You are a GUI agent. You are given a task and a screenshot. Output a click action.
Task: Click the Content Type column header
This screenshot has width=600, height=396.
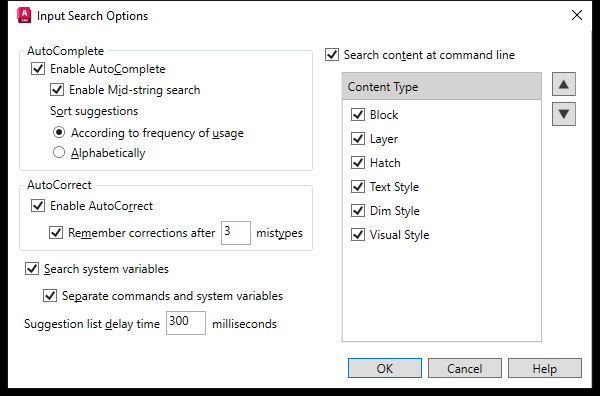[442, 86]
